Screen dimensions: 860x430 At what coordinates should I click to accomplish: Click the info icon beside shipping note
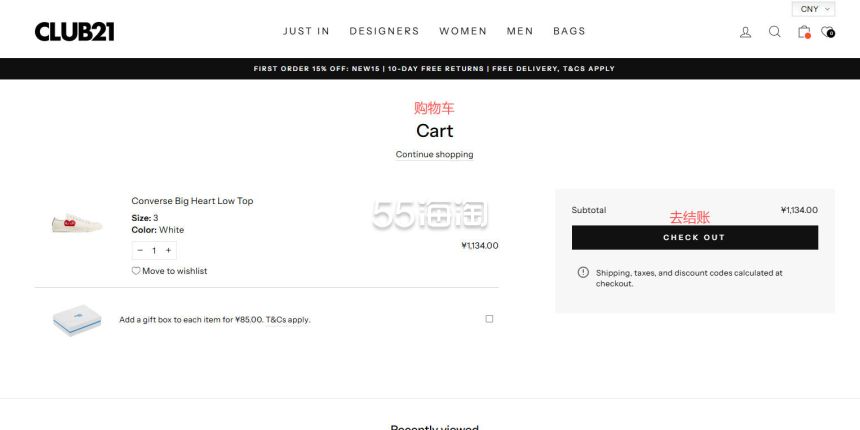tap(583, 272)
